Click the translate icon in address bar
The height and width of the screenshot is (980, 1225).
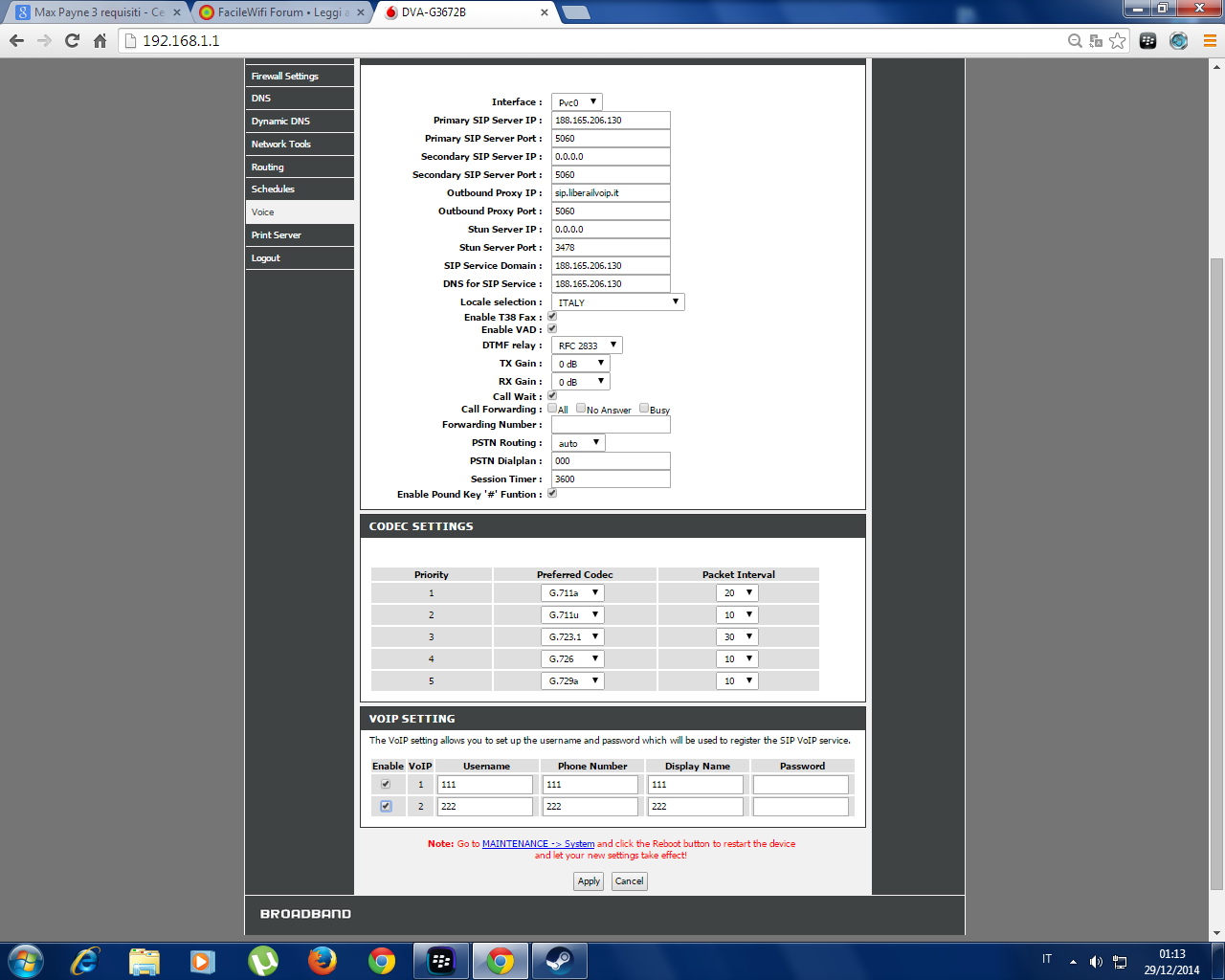[1096, 40]
